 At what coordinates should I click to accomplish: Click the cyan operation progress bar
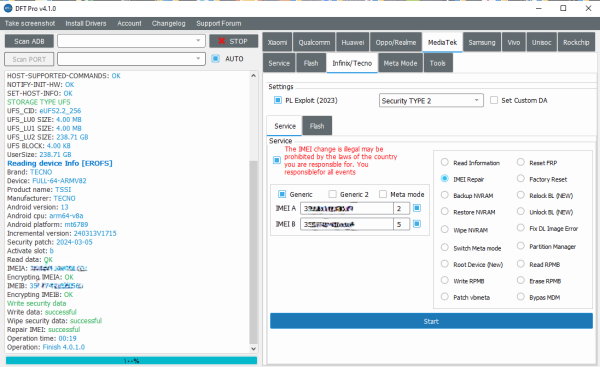[131, 360]
